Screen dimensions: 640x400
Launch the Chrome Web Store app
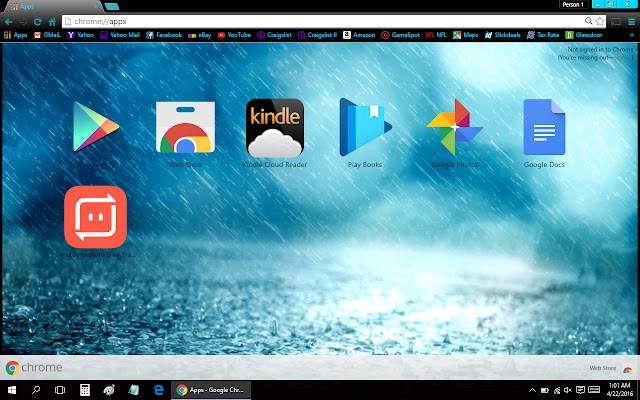pyautogui.click(x=185, y=127)
